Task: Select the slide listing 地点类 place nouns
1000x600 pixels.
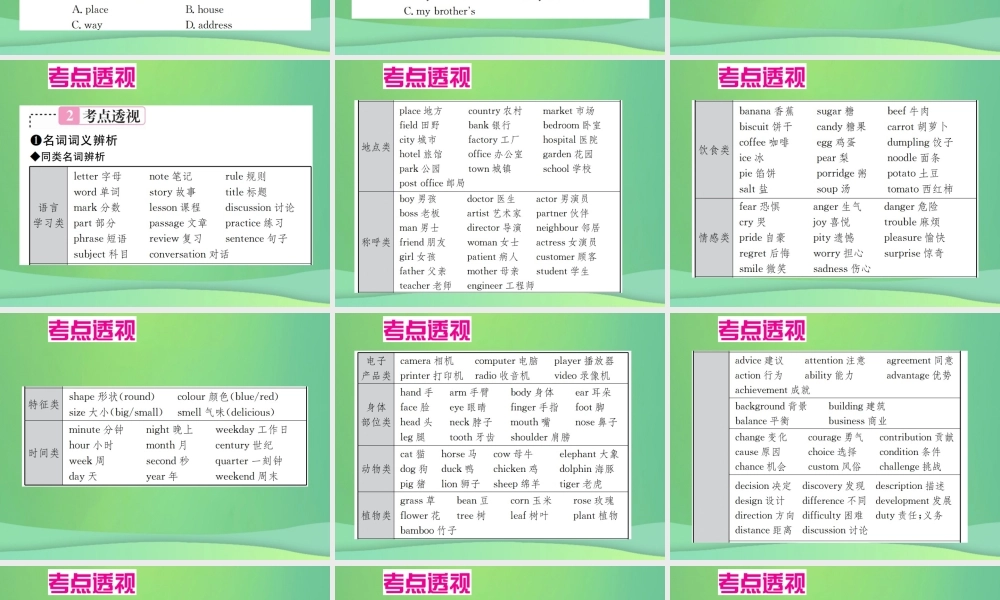Action: coord(500,183)
